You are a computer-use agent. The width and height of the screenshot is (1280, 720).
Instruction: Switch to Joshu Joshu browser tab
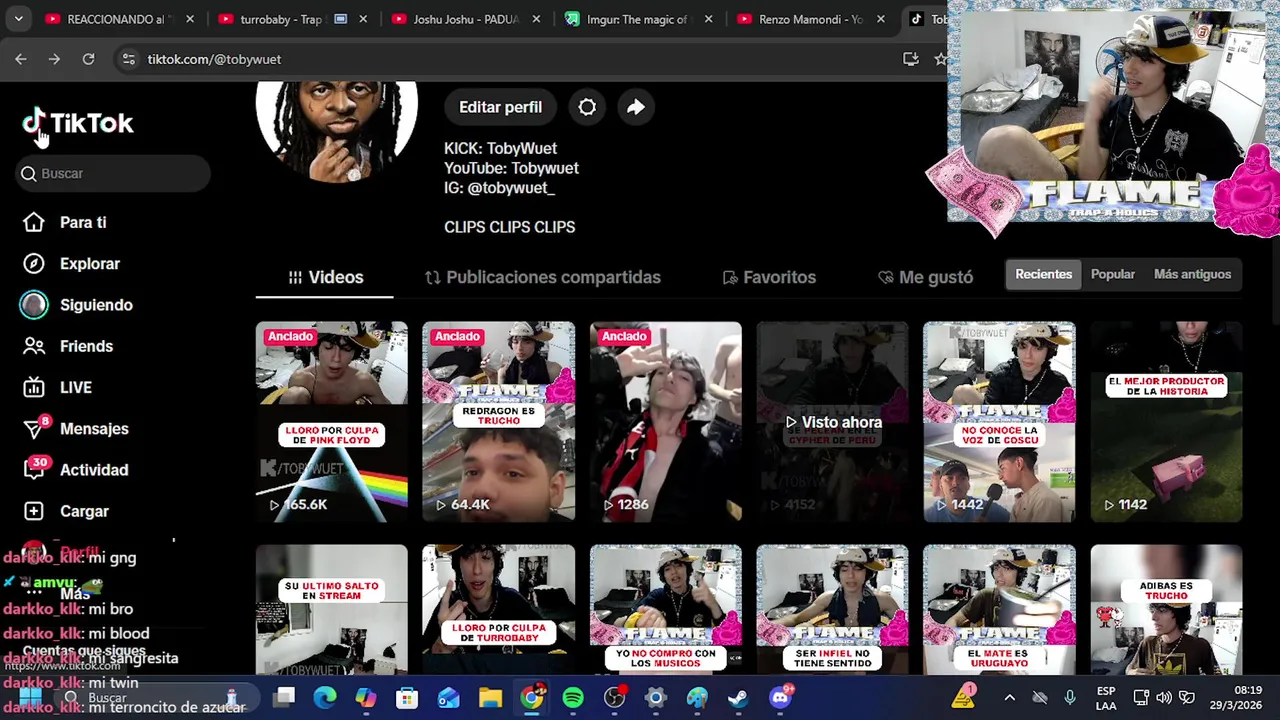[x=466, y=19]
